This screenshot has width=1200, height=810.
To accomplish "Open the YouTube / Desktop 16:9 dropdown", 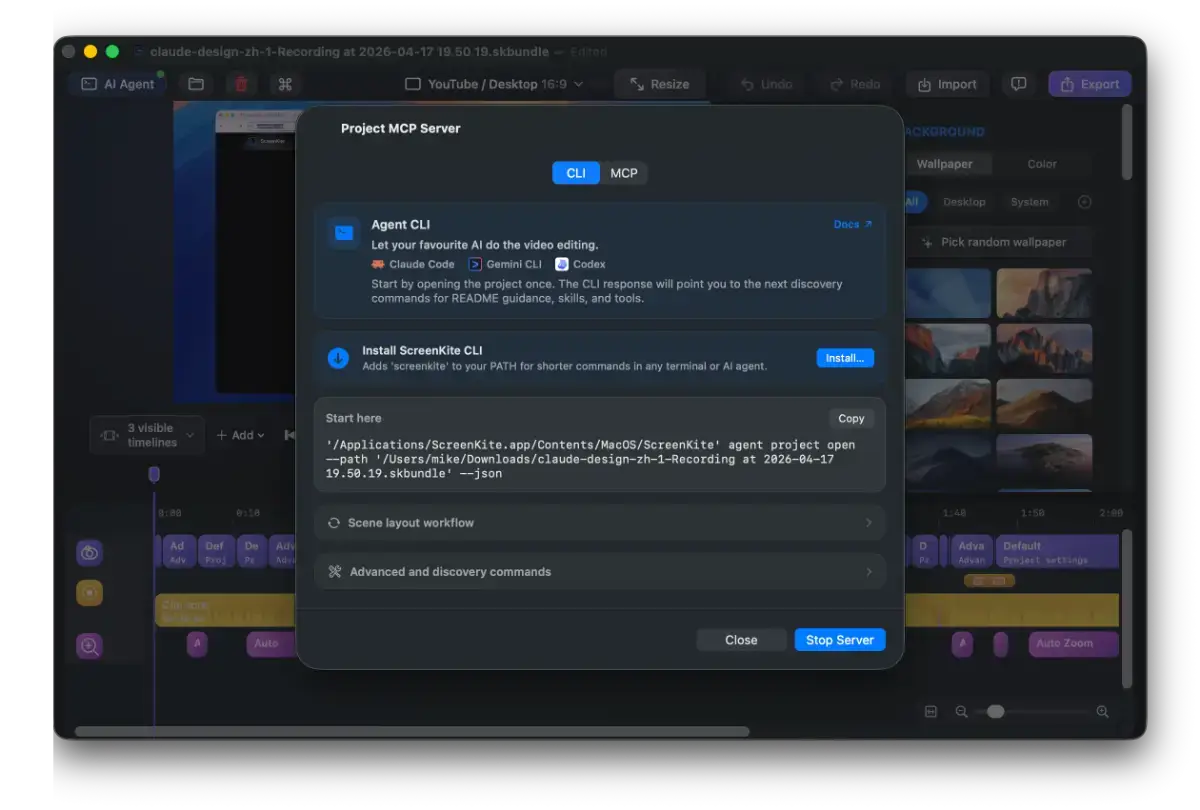I will click(x=494, y=84).
